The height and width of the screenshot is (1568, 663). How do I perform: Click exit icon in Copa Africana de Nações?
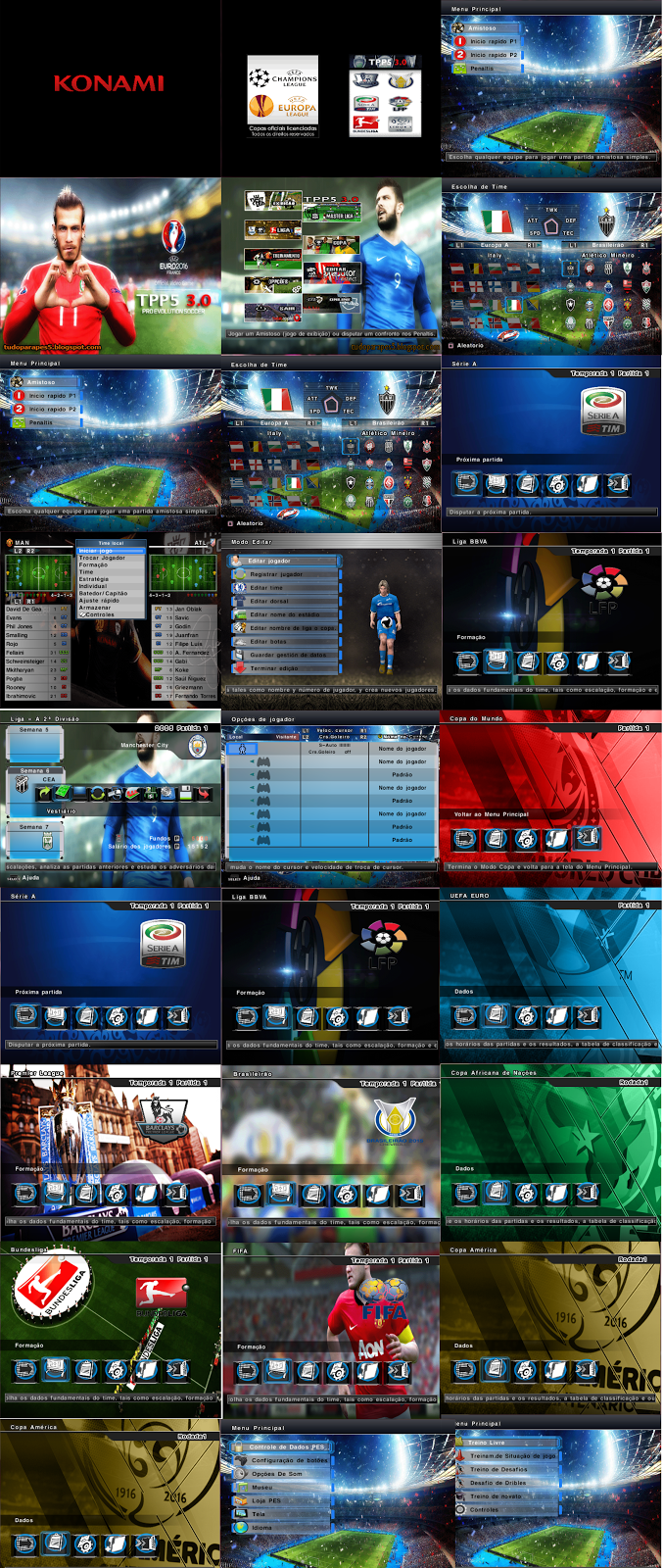pyautogui.click(x=588, y=1193)
